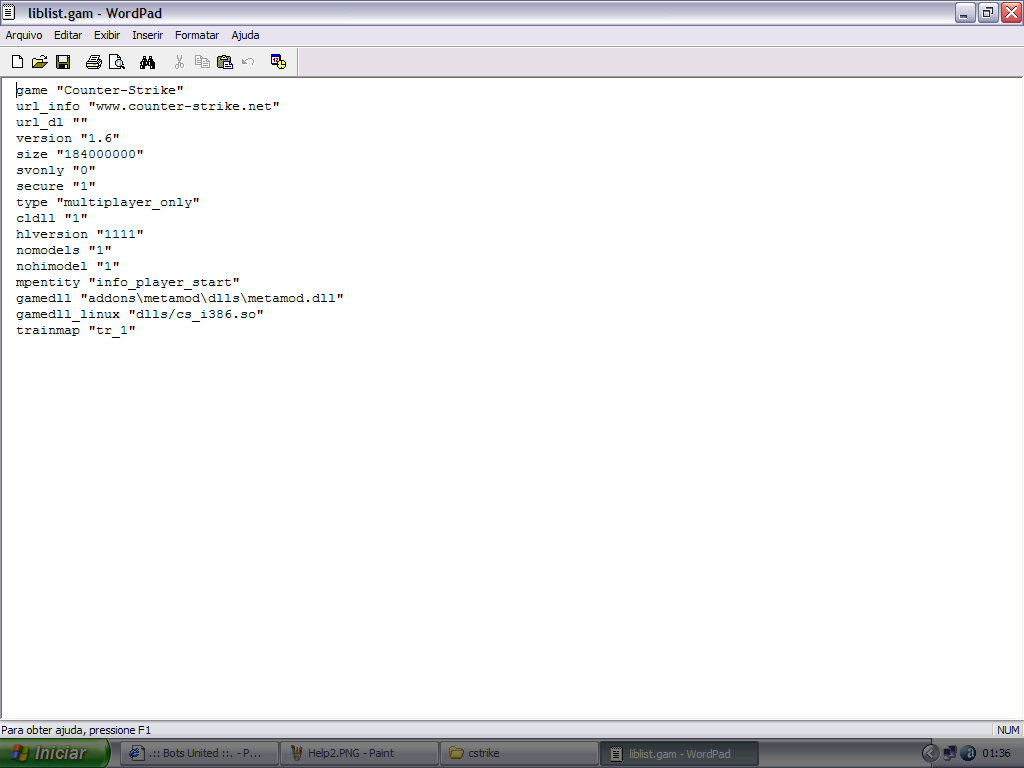Open the Formatar menu
Viewport: 1024px width, 768px height.
pos(197,35)
